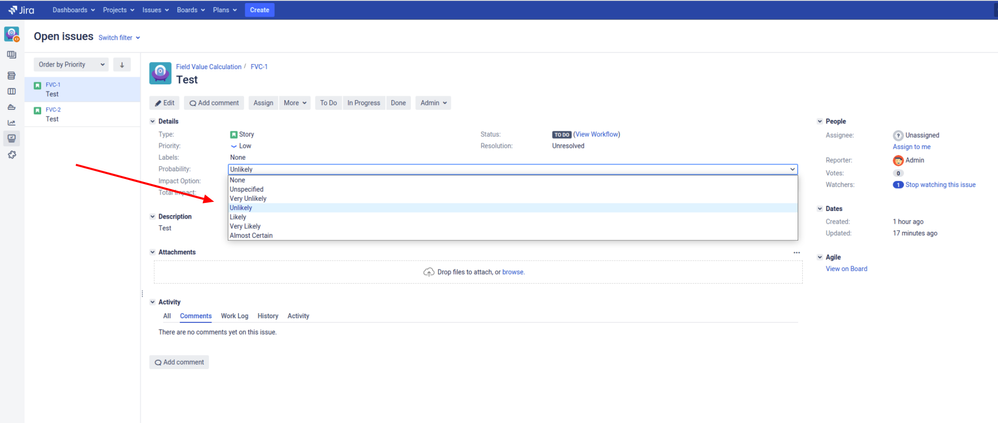
Task: Collapse the Attachments section
Action: (x=152, y=253)
